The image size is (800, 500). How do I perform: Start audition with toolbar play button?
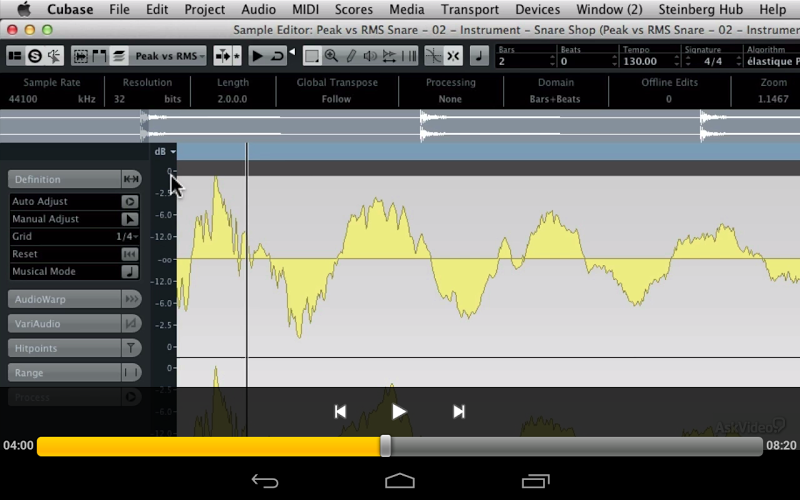(258, 56)
